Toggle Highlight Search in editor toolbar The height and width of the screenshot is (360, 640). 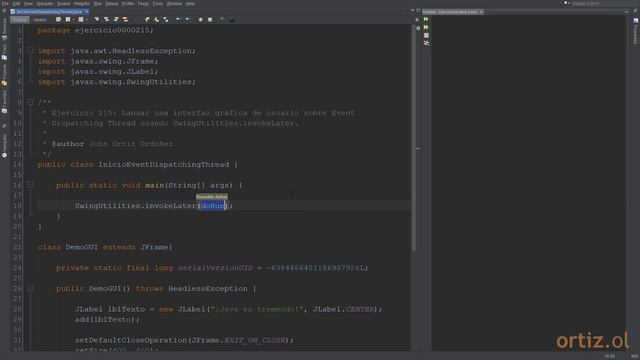pyautogui.click(x=125, y=19)
